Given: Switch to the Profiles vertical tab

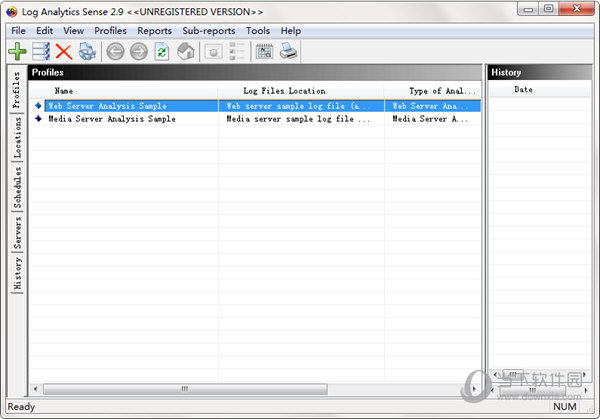Looking at the screenshot, I should [x=17, y=90].
